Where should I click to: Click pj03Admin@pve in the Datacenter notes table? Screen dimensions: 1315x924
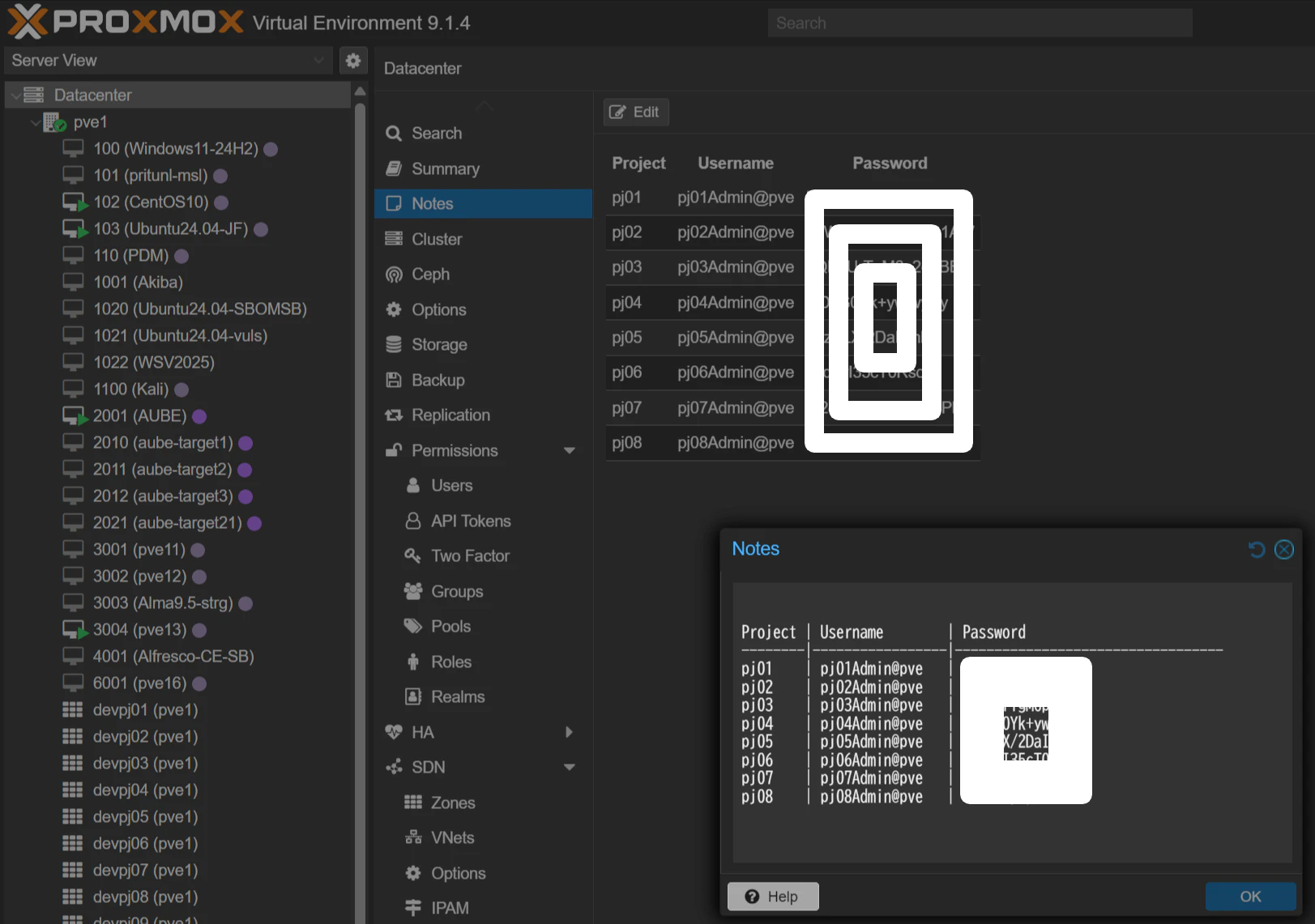tap(736, 267)
